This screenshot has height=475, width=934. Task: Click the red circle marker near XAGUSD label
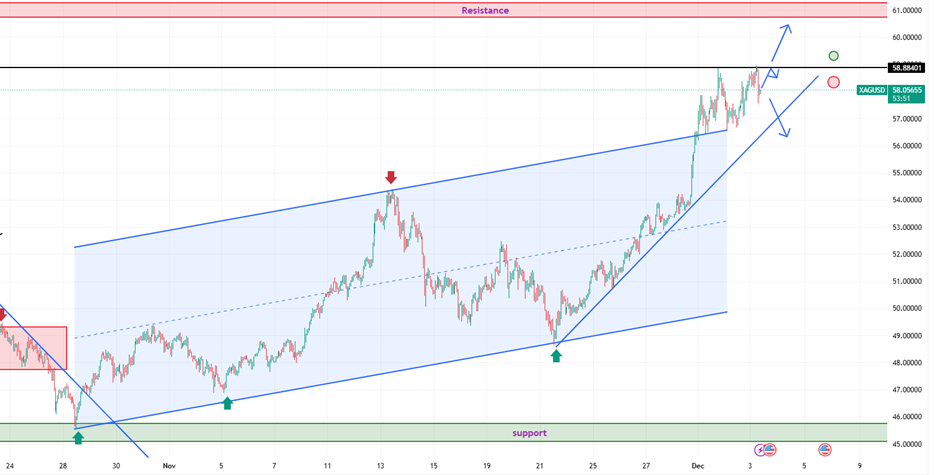tap(833, 82)
